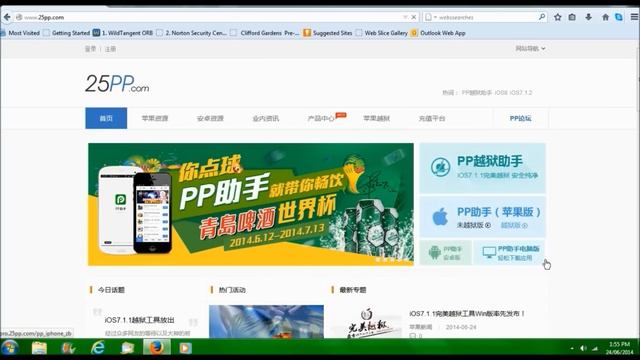
Task: Open the Web Slice Gallery bookmark
Action: 382,33
